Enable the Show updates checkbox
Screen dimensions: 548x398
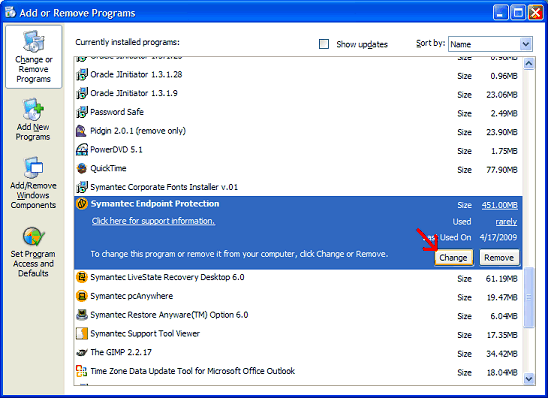[324, 44]
